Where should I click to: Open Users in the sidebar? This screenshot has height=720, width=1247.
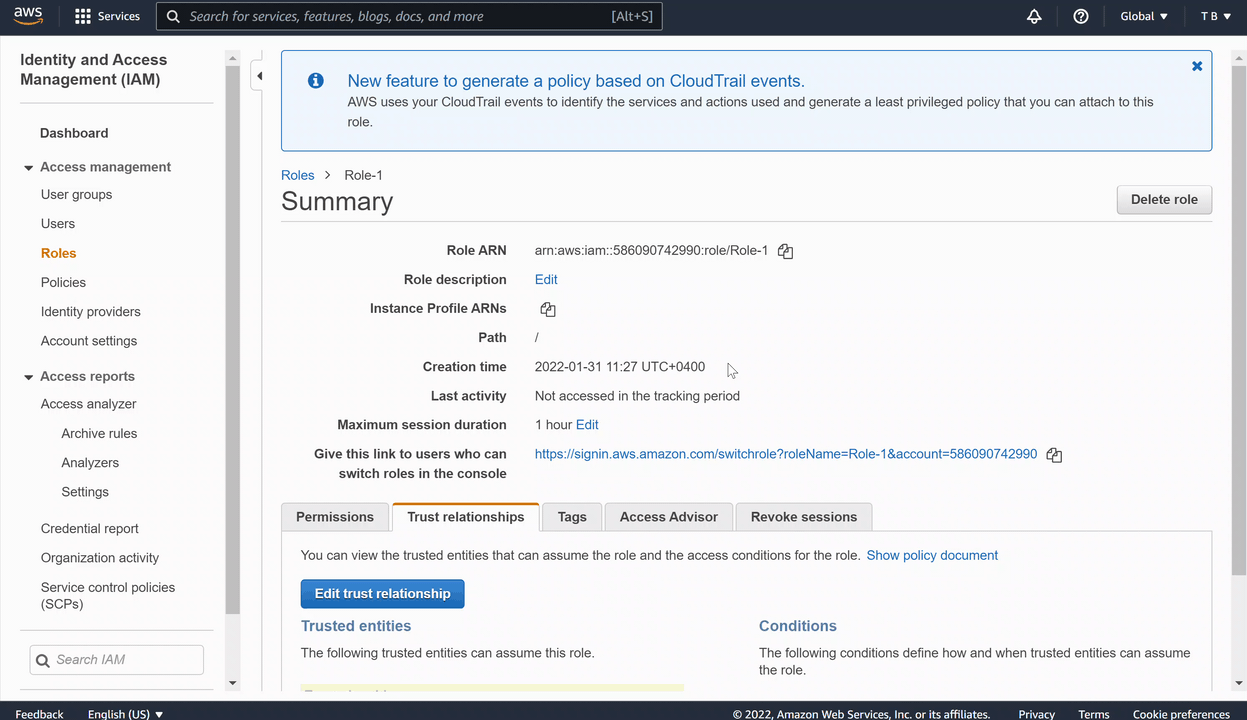tap(58, 224)
